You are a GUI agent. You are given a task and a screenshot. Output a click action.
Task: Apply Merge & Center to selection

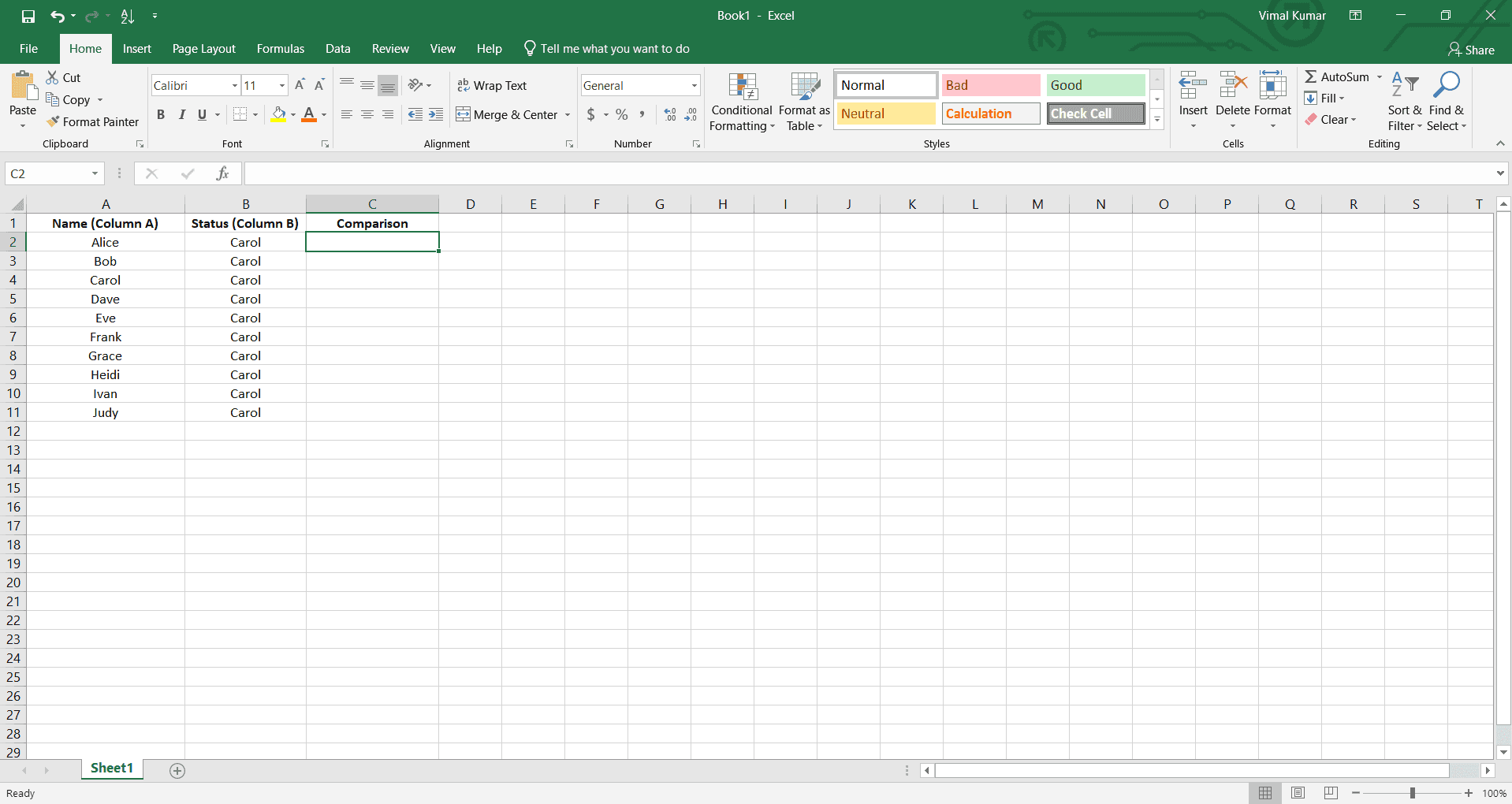(507, 114)
